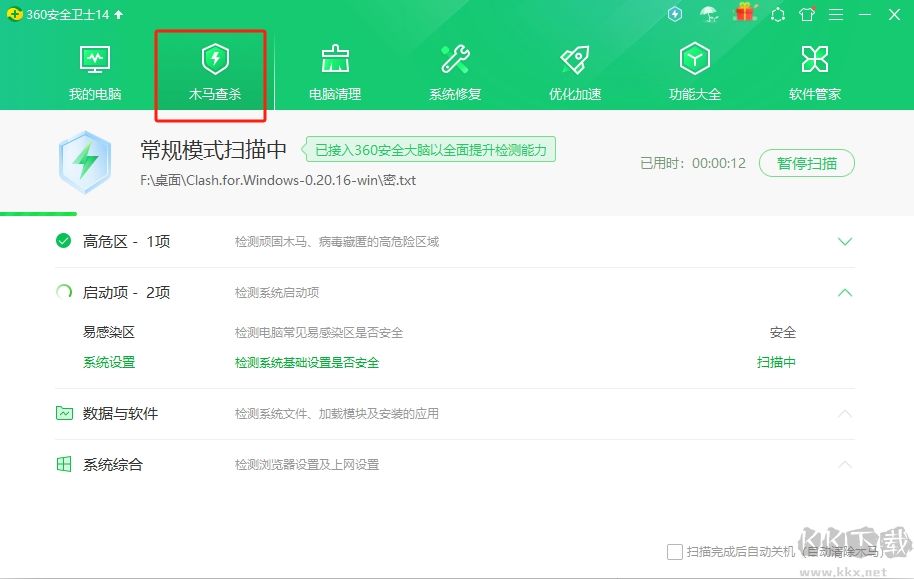This screenshot has width=914, height=579.
Task: Expand the 系统综合 section chevron
Action: coord(845,465)
